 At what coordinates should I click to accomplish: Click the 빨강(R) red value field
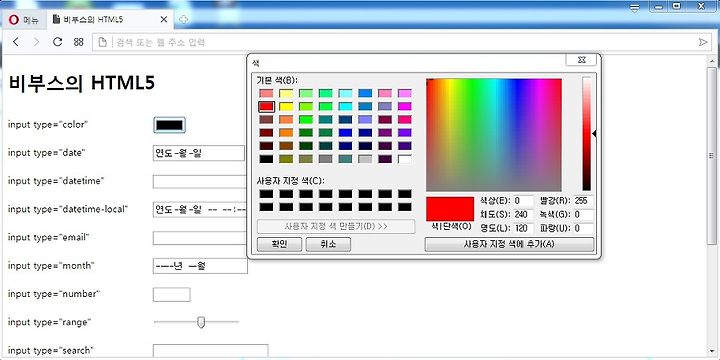click(583, 201)
